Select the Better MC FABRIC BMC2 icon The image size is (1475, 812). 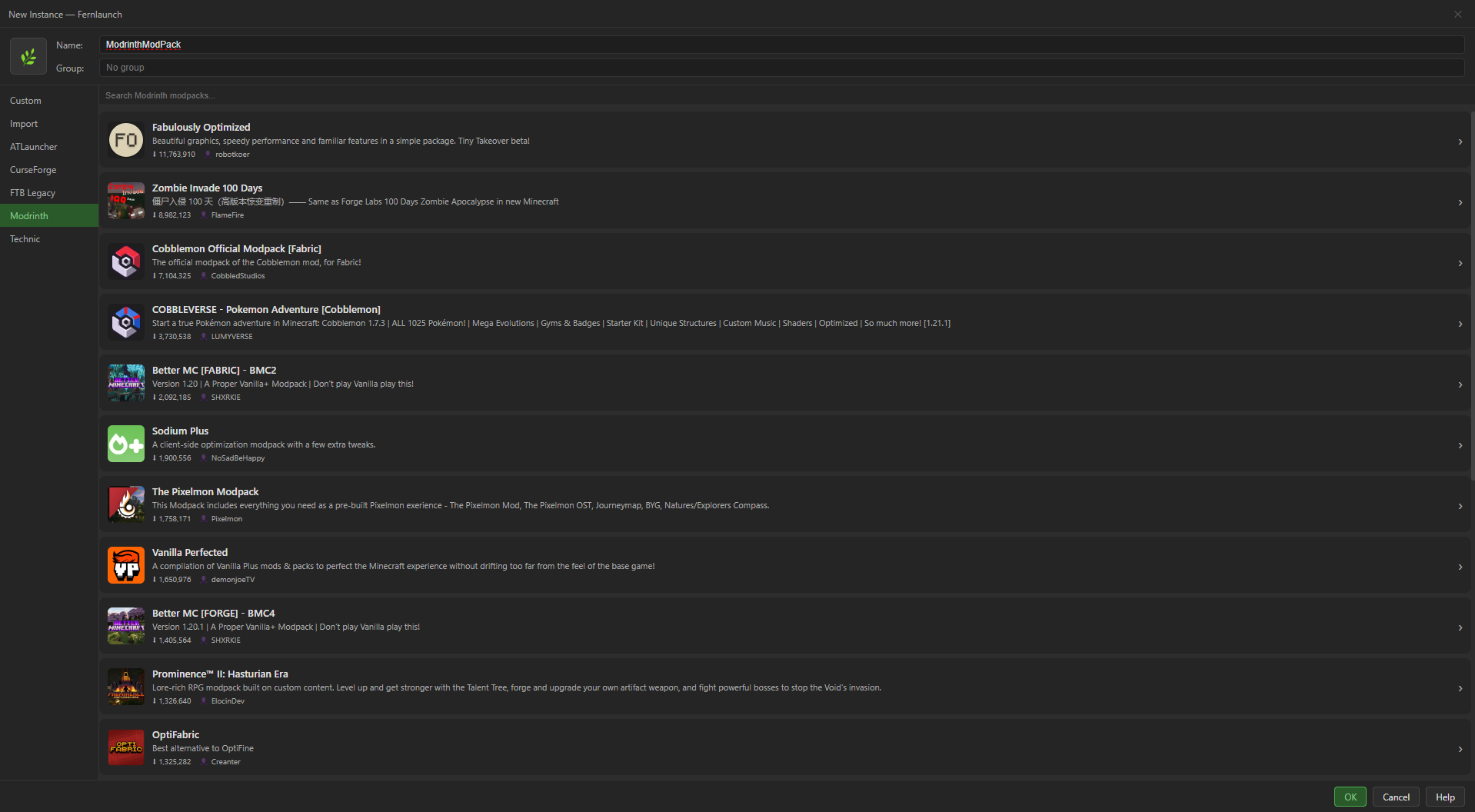126,383
